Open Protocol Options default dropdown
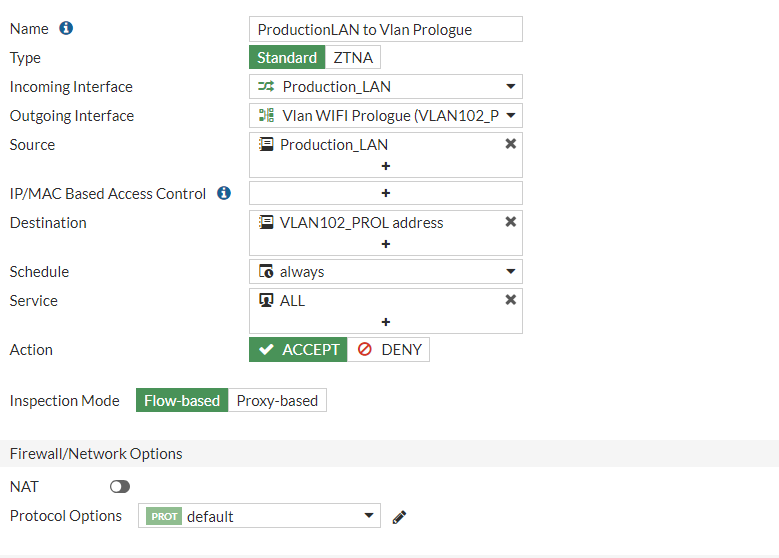The width and height of the screenshot is (779, 558). coord(262,517)
